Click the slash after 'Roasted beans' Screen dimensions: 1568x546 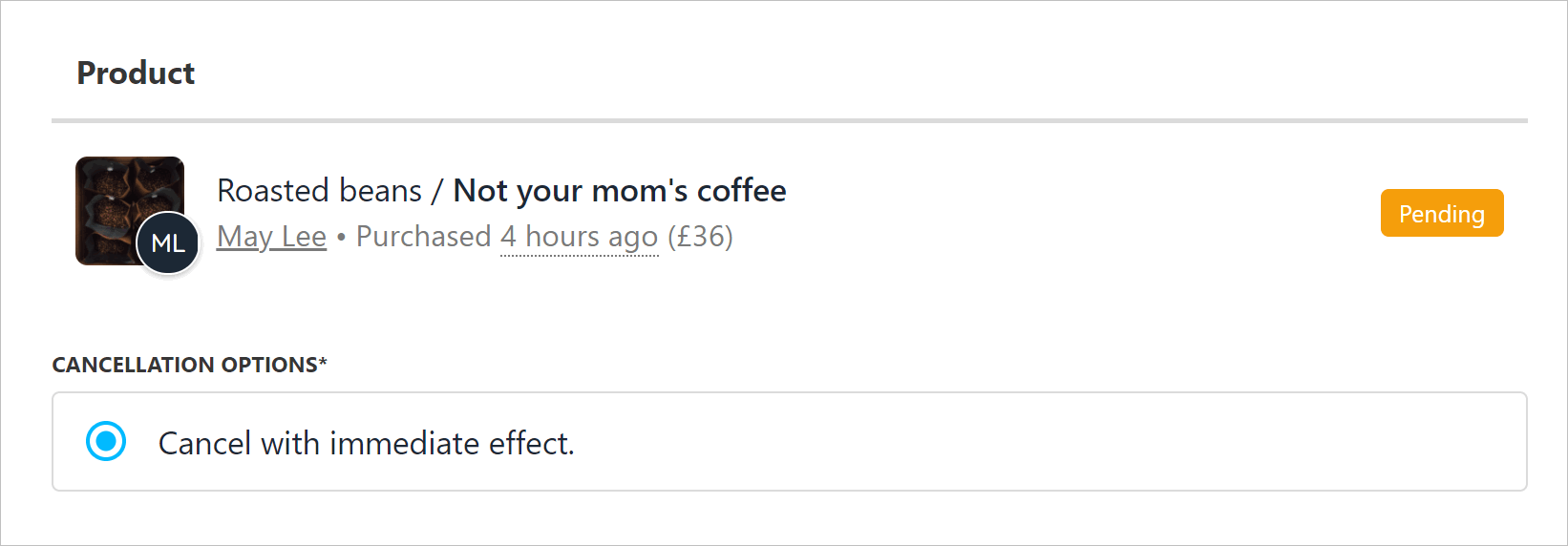pos(436,191)
